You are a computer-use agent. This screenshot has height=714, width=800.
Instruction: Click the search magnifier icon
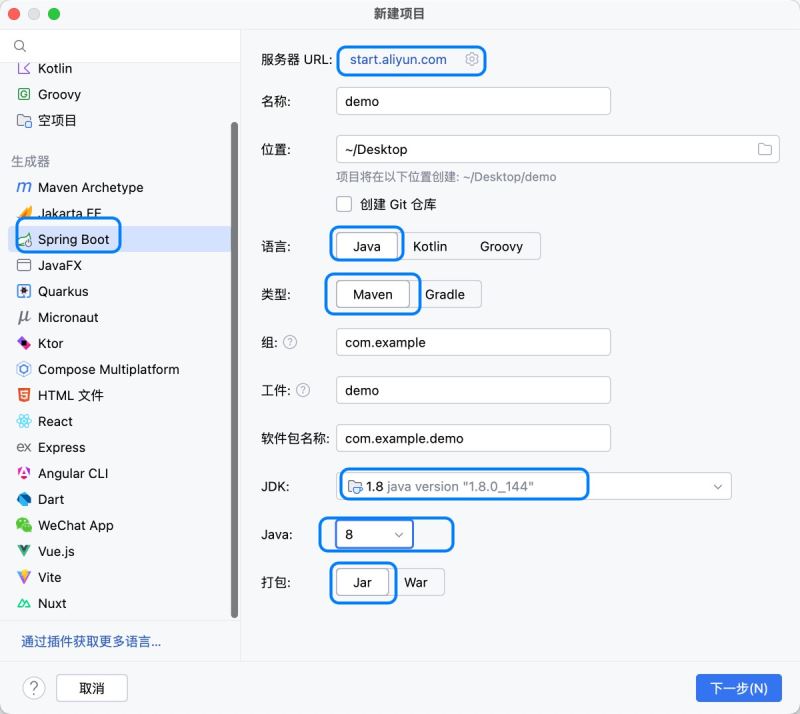click(20, 46)
